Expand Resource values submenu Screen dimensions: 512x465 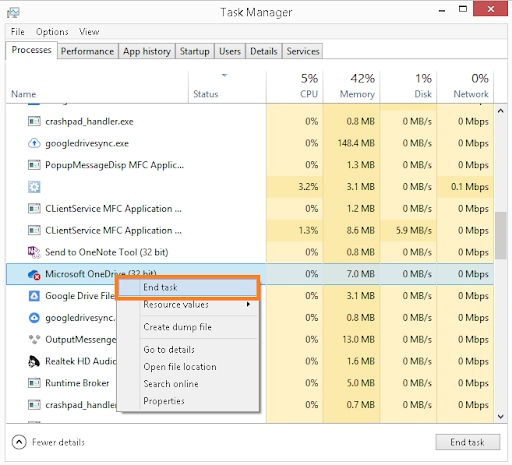[187, 304]
